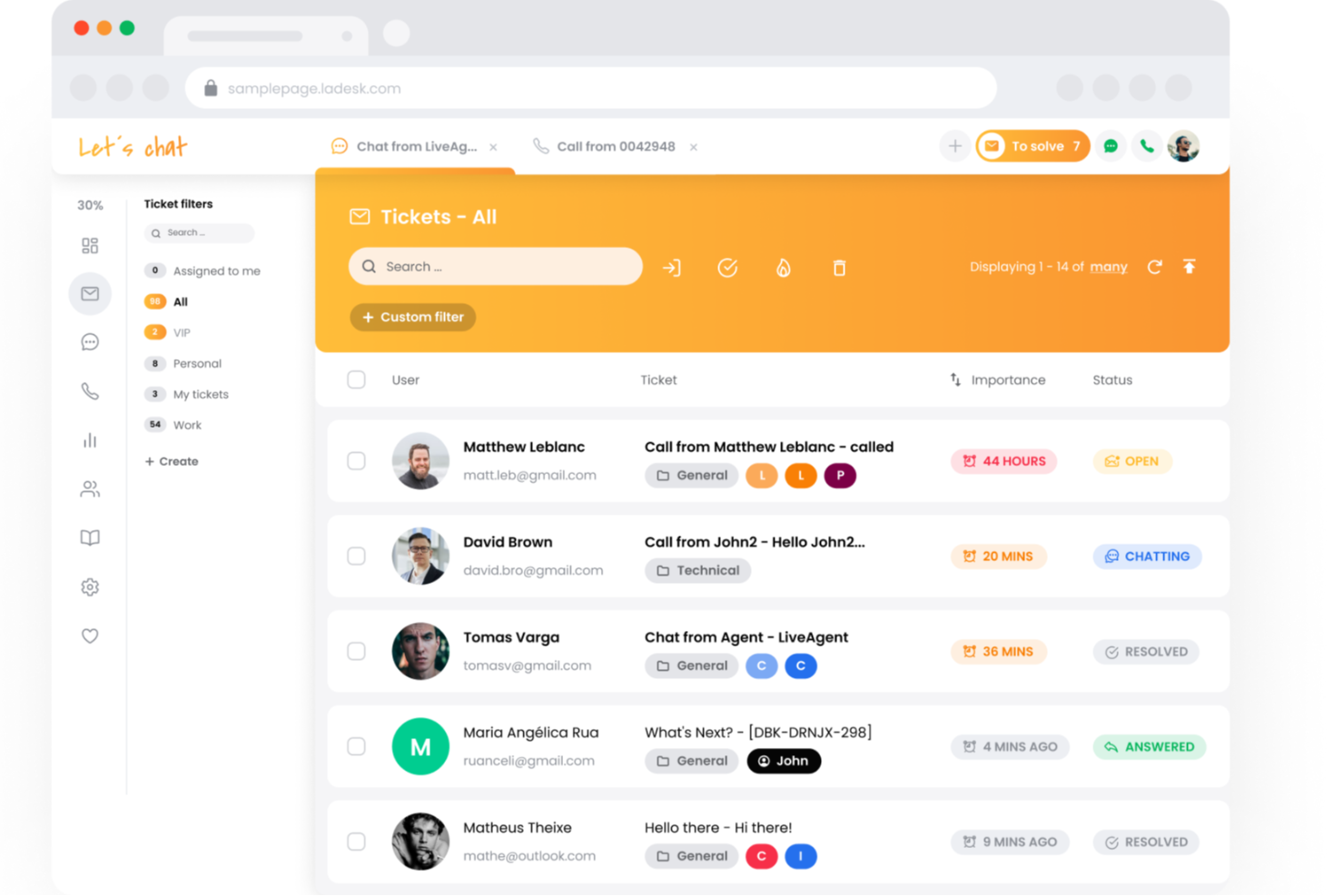Open the green chat bubble in top bar
Viewport: 1344px width, 896px height.
point(1110,145)
